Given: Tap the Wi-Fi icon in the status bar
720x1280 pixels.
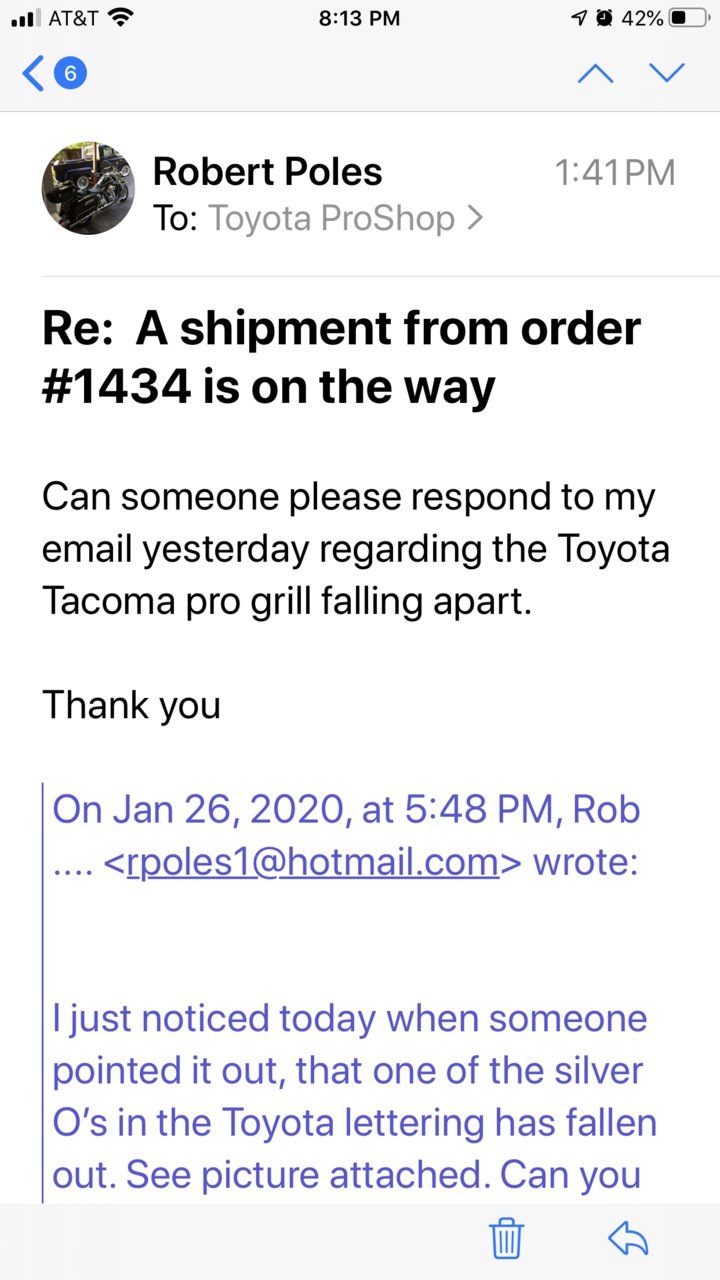Looking at the screenshot, I should [x=121, y=18].
